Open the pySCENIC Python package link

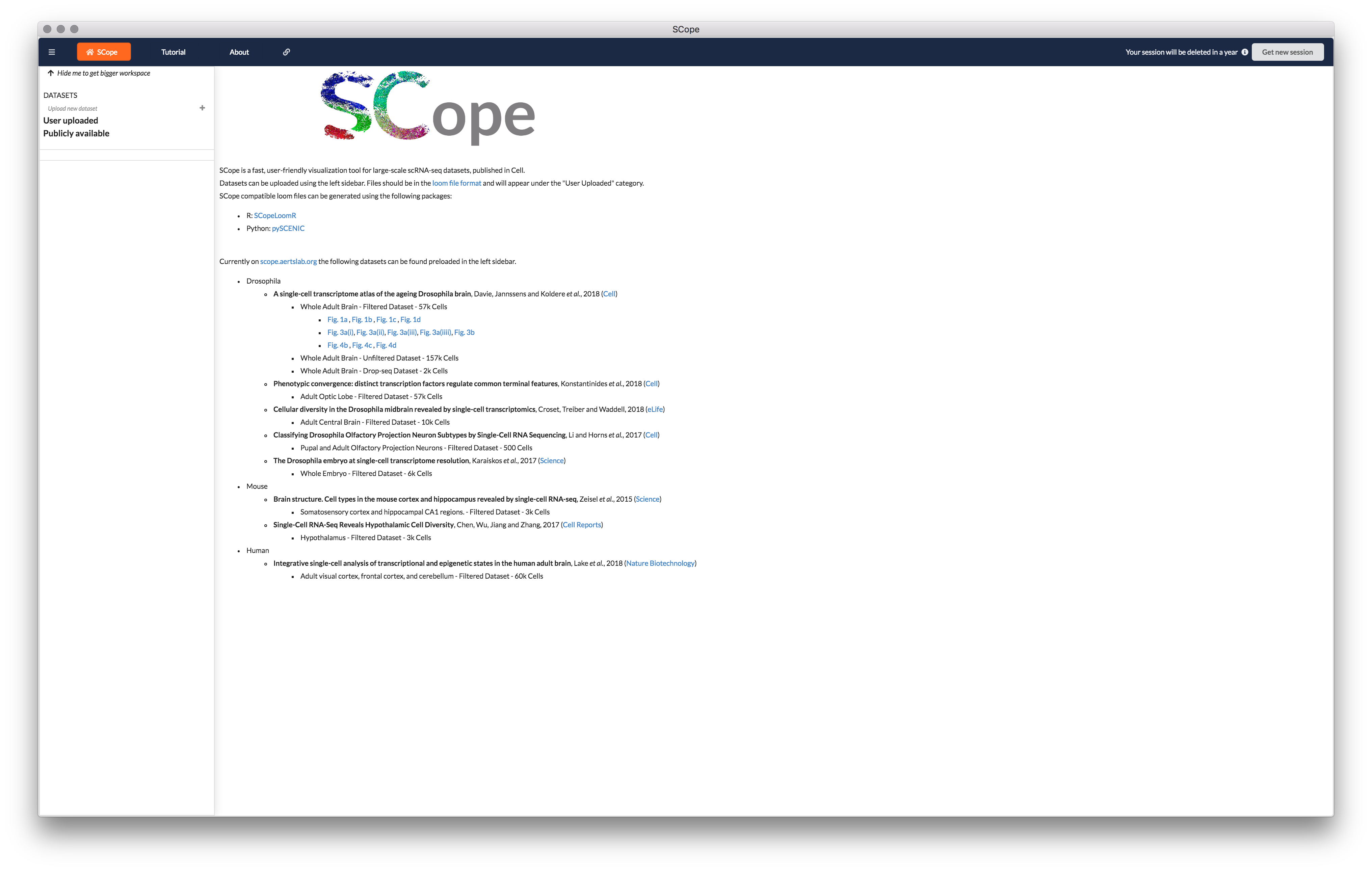tap(288, 228)
